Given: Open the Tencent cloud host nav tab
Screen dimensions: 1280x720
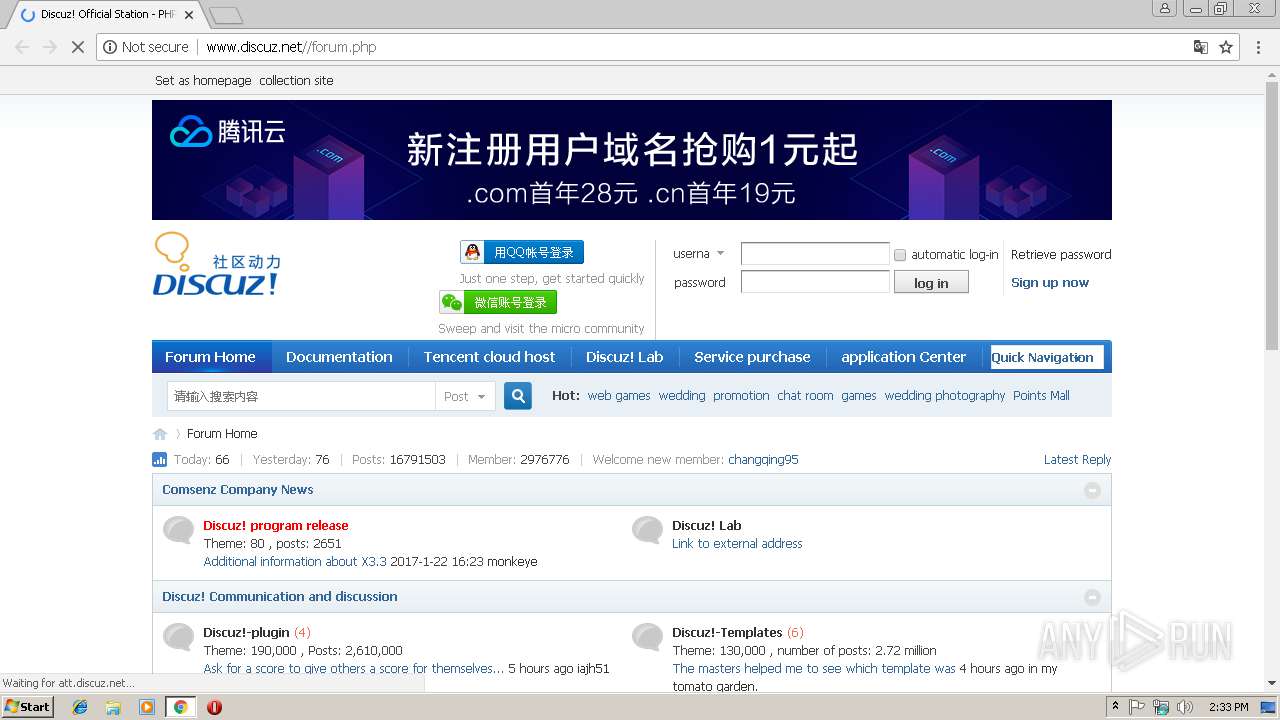Looking at the screenshot, I should (x=489, y=357).
